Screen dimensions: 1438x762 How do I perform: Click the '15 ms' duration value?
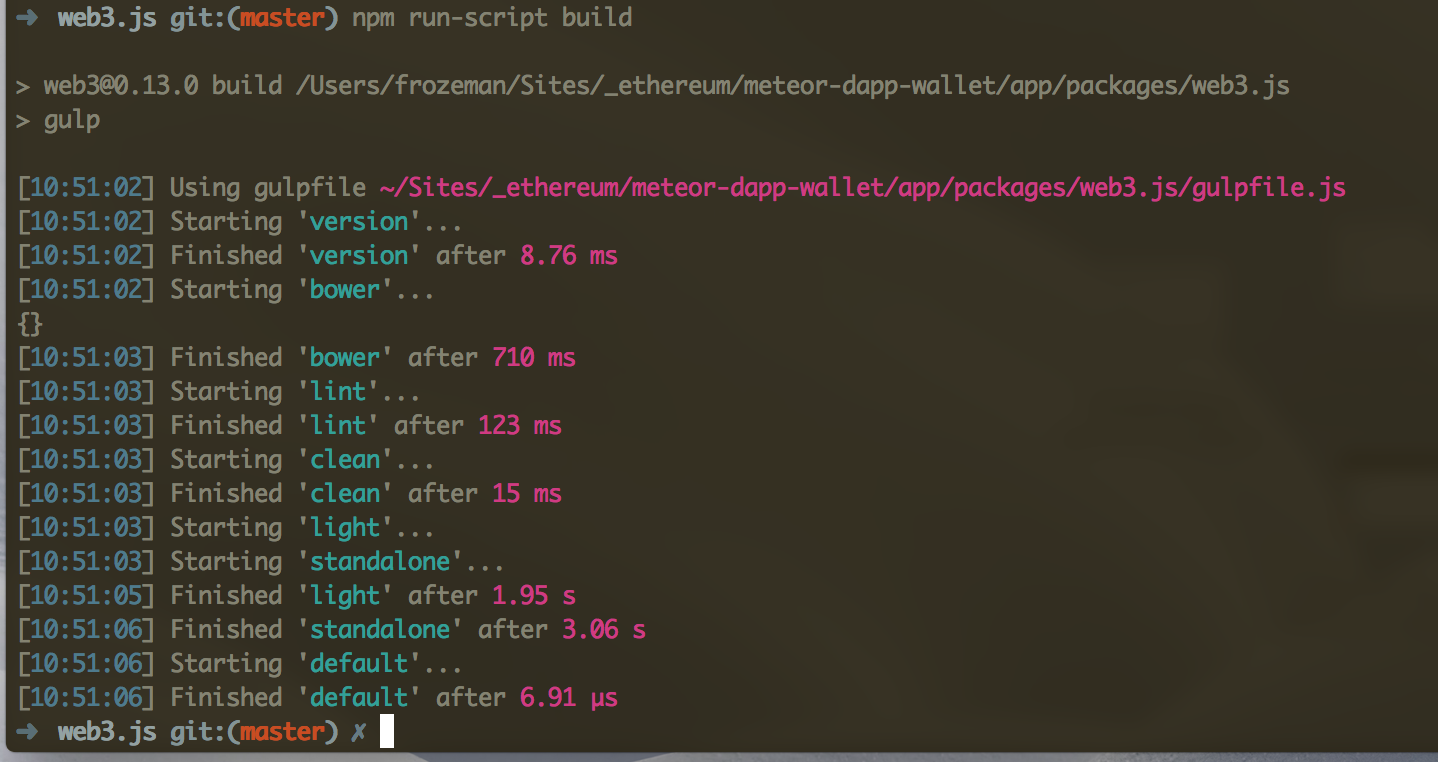(527, 494)
